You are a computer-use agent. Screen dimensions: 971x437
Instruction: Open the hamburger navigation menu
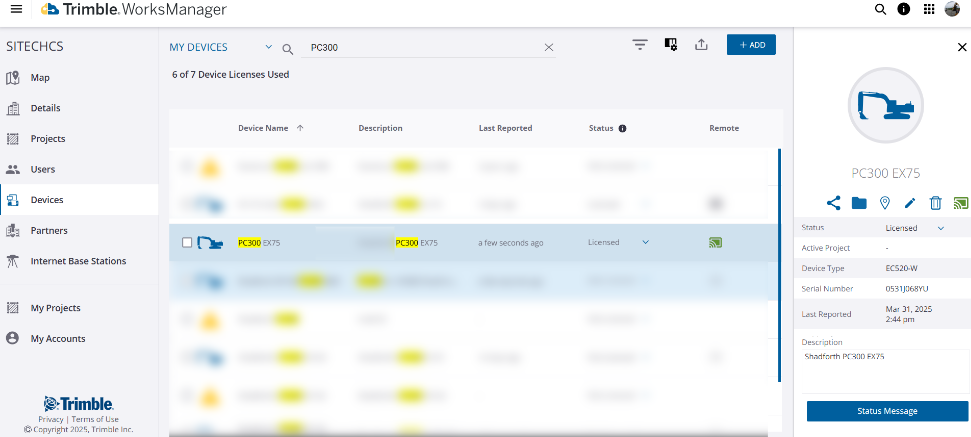pos(17,9)
